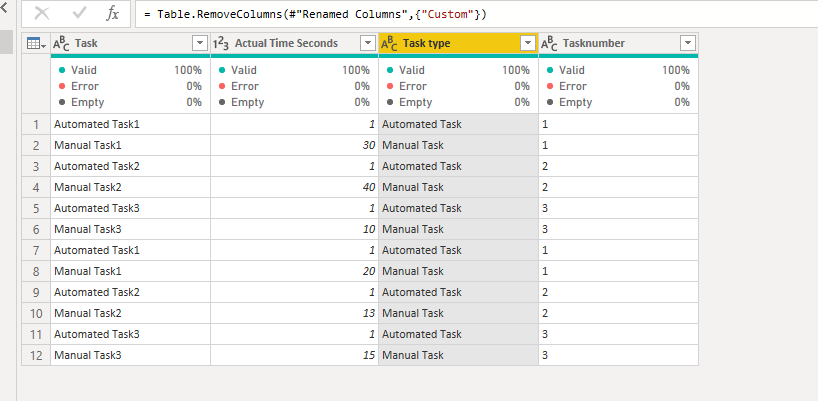Click Task cell in row 5
The width and height of the screenshot is (818, 401).
[x=130, y=208]
